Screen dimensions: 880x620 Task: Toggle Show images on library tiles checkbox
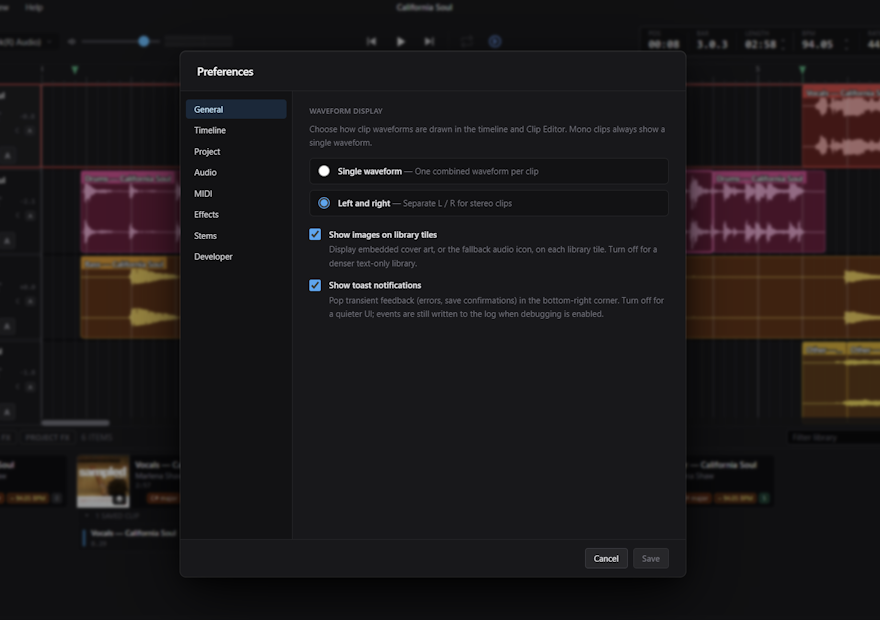(x=315, y=235)
